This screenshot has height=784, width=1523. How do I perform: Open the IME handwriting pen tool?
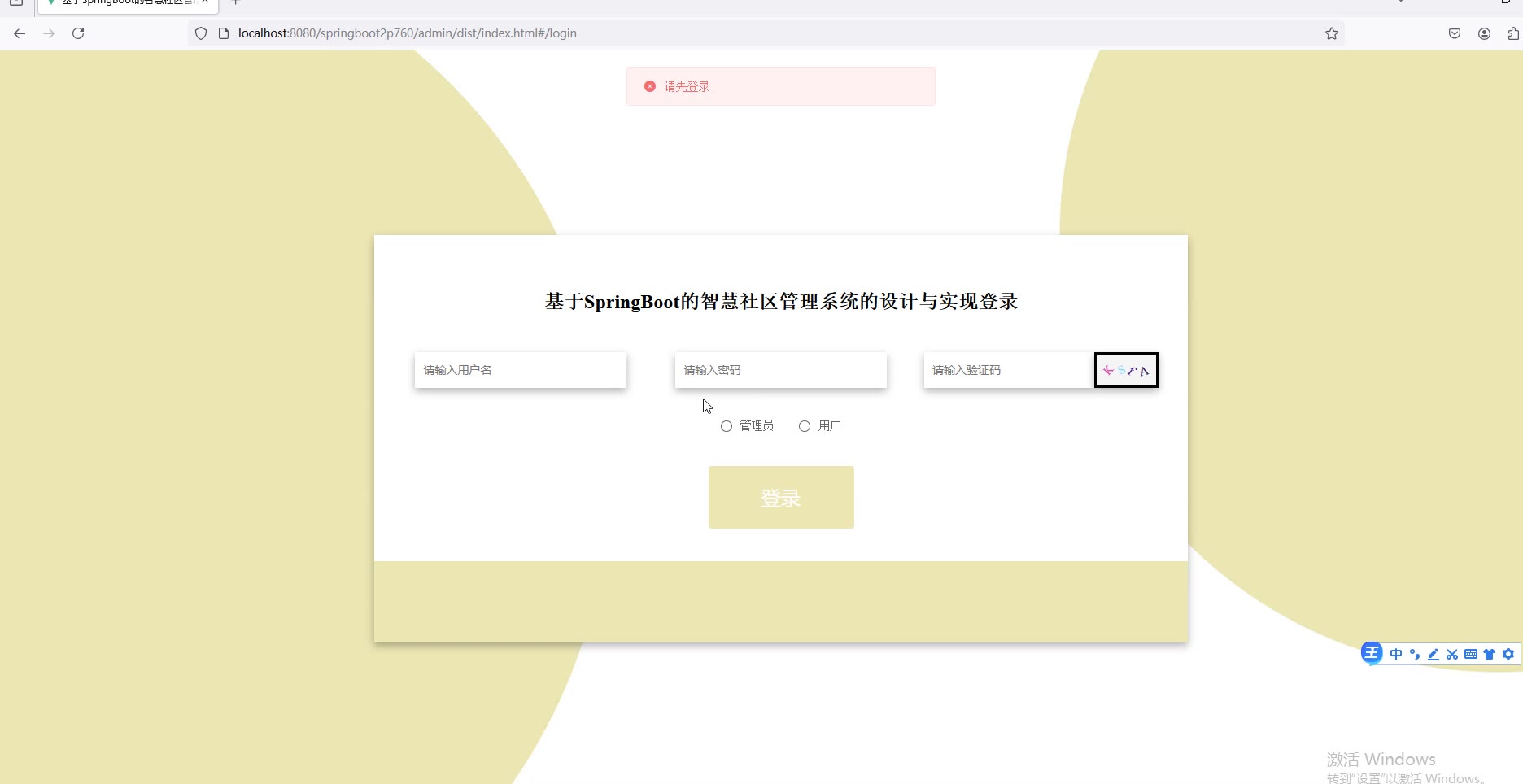(x=1434, y=654)
